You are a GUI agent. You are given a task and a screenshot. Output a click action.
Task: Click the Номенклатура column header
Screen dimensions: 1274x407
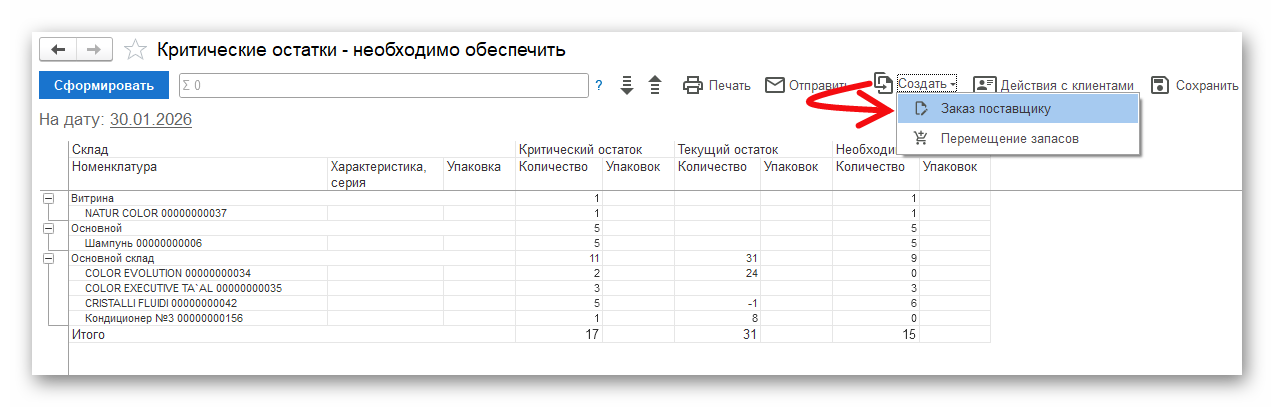114,167
